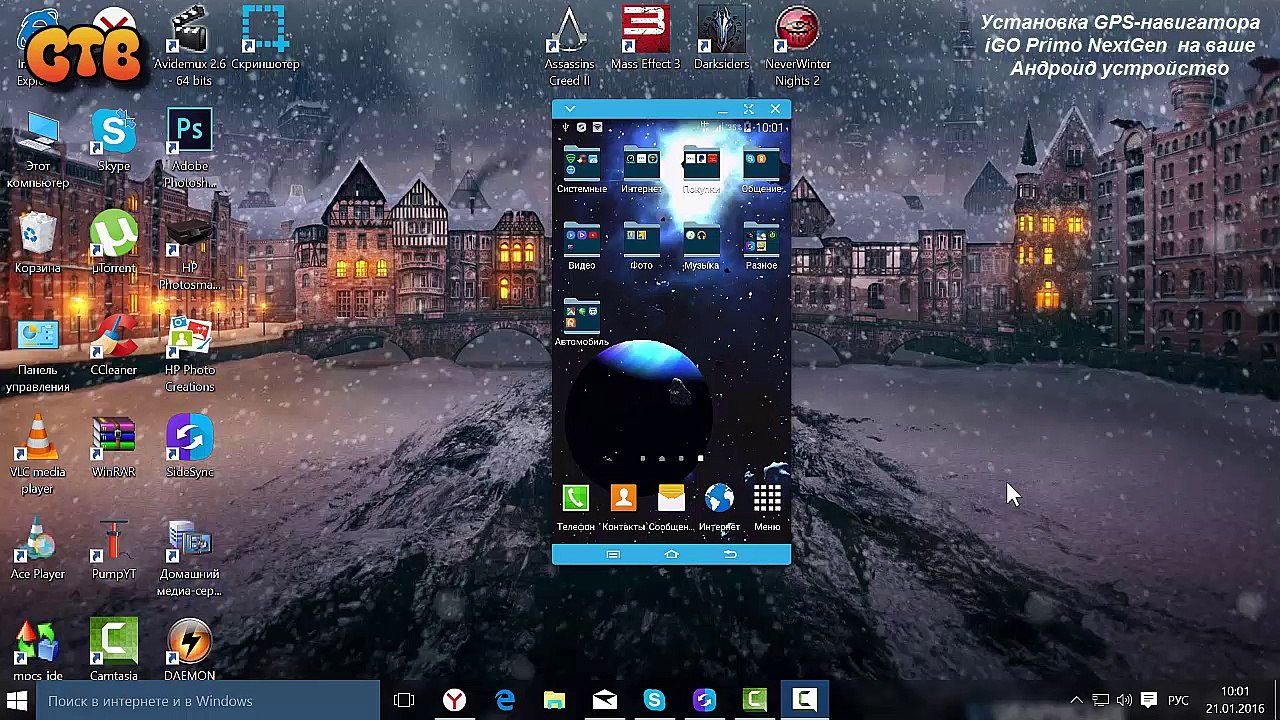
Task: Tap the phone's Menu navigation button
Action: pos(613,554)
